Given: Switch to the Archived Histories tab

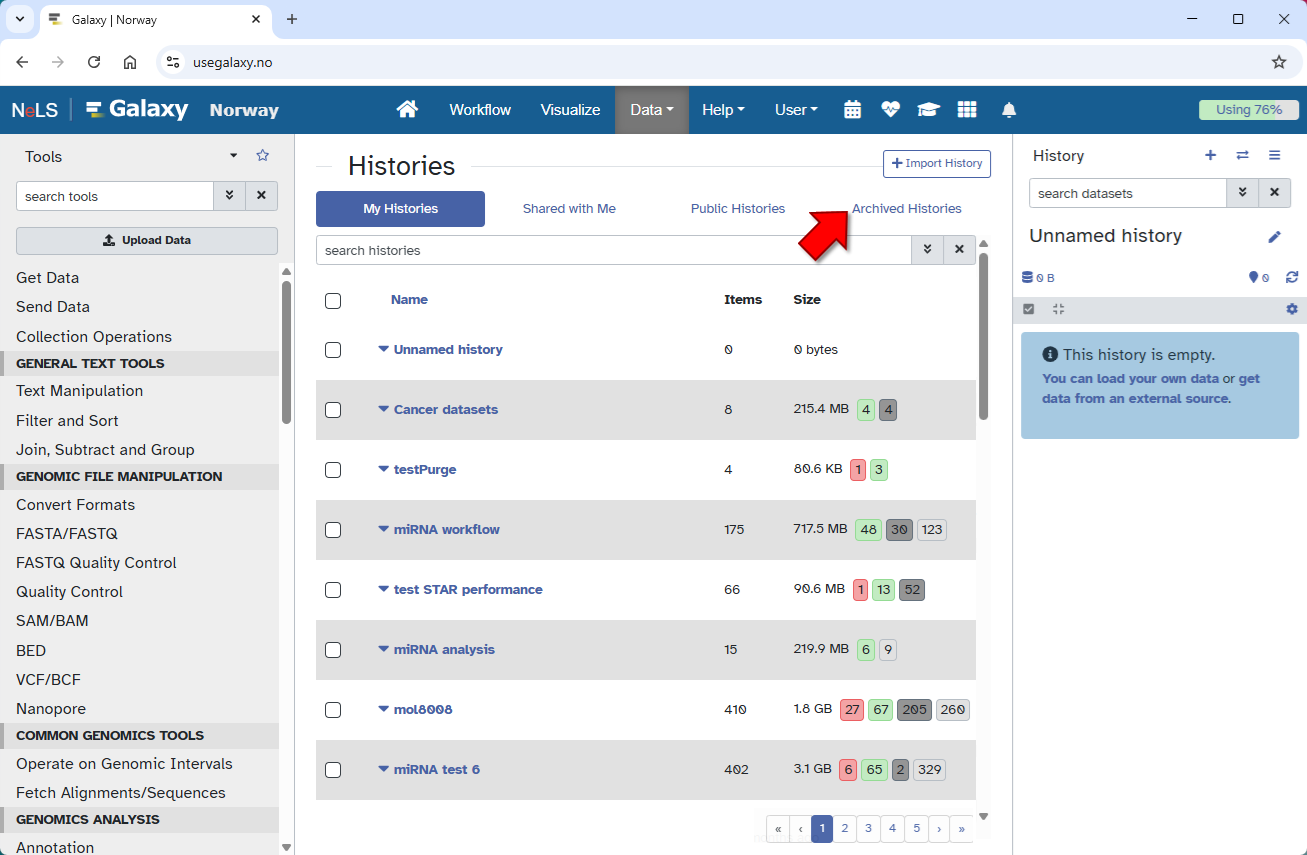Looking at the screenshot, I should [906, 209].
